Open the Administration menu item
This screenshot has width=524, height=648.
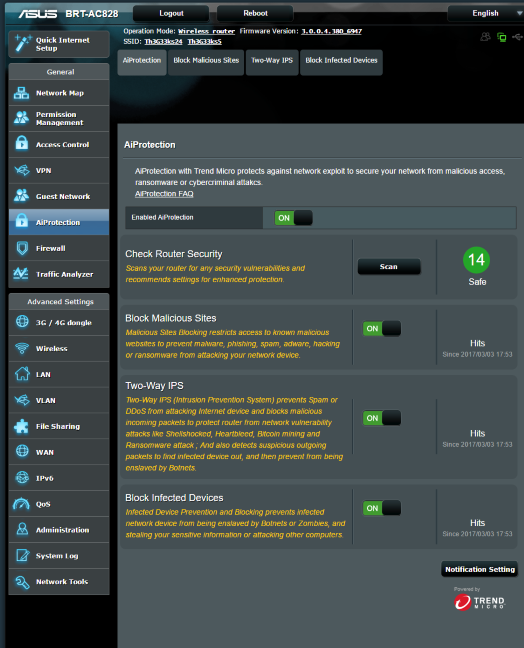click(59, 530)
